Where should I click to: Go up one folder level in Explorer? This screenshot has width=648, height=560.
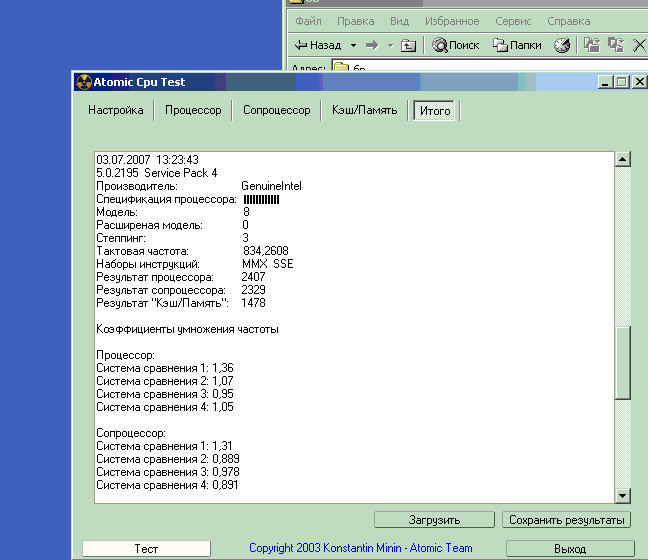(x=408, y=45)
